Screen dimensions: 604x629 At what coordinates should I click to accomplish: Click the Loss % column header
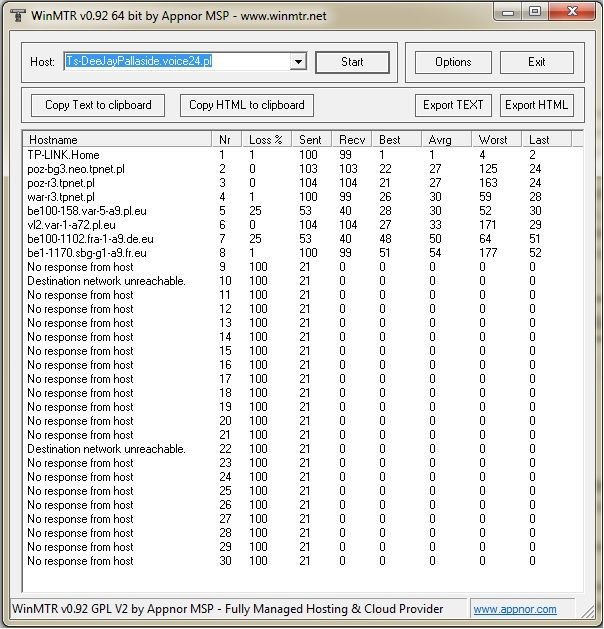click(x=268, y=139)
